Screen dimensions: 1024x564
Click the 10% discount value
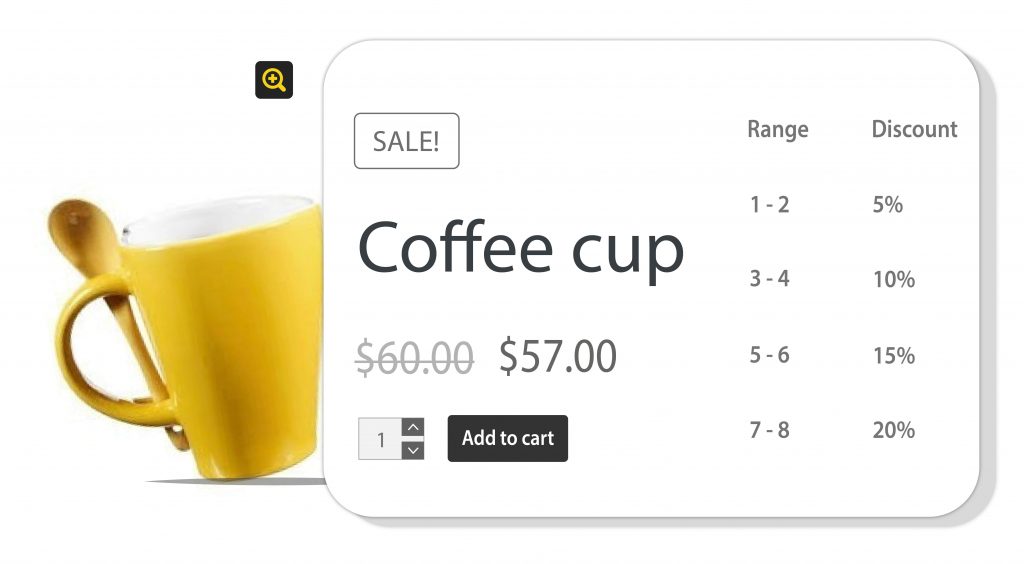click(x=893, y=280)
